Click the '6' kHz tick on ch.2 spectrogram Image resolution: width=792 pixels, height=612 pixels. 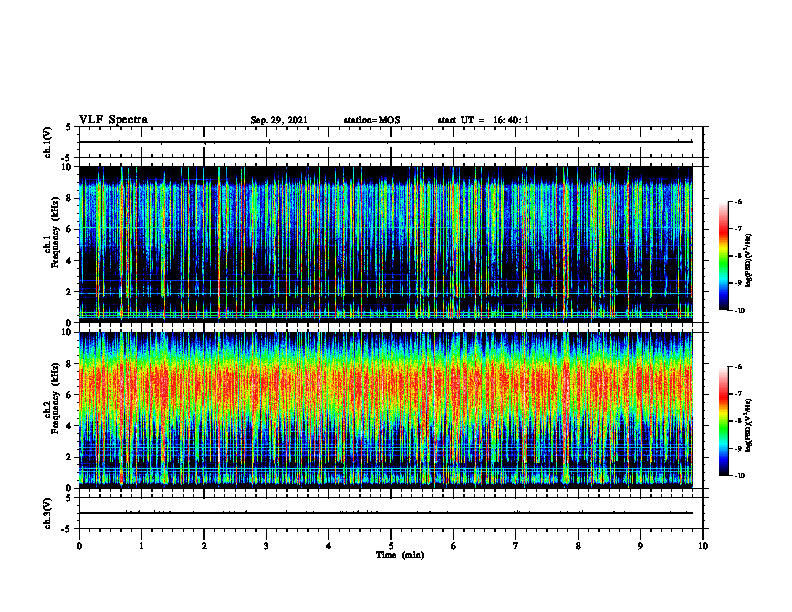(x=69, y=395)
